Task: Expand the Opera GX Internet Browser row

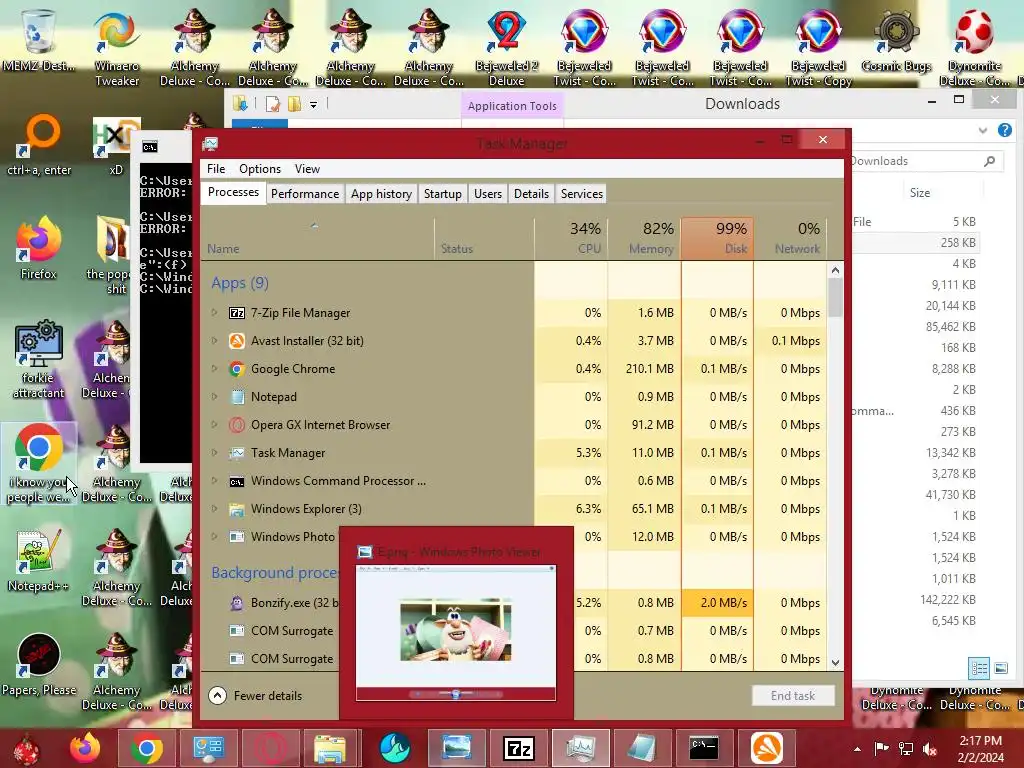Action: click(x=214, y=425)
